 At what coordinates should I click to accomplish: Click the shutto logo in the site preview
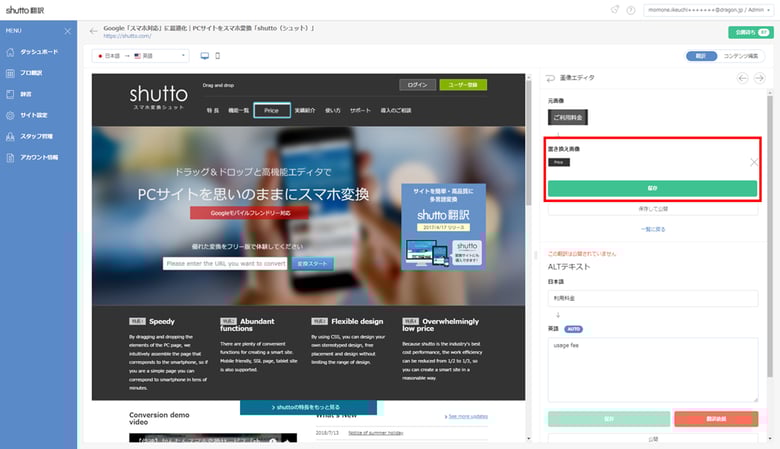[x=158, y=96]
